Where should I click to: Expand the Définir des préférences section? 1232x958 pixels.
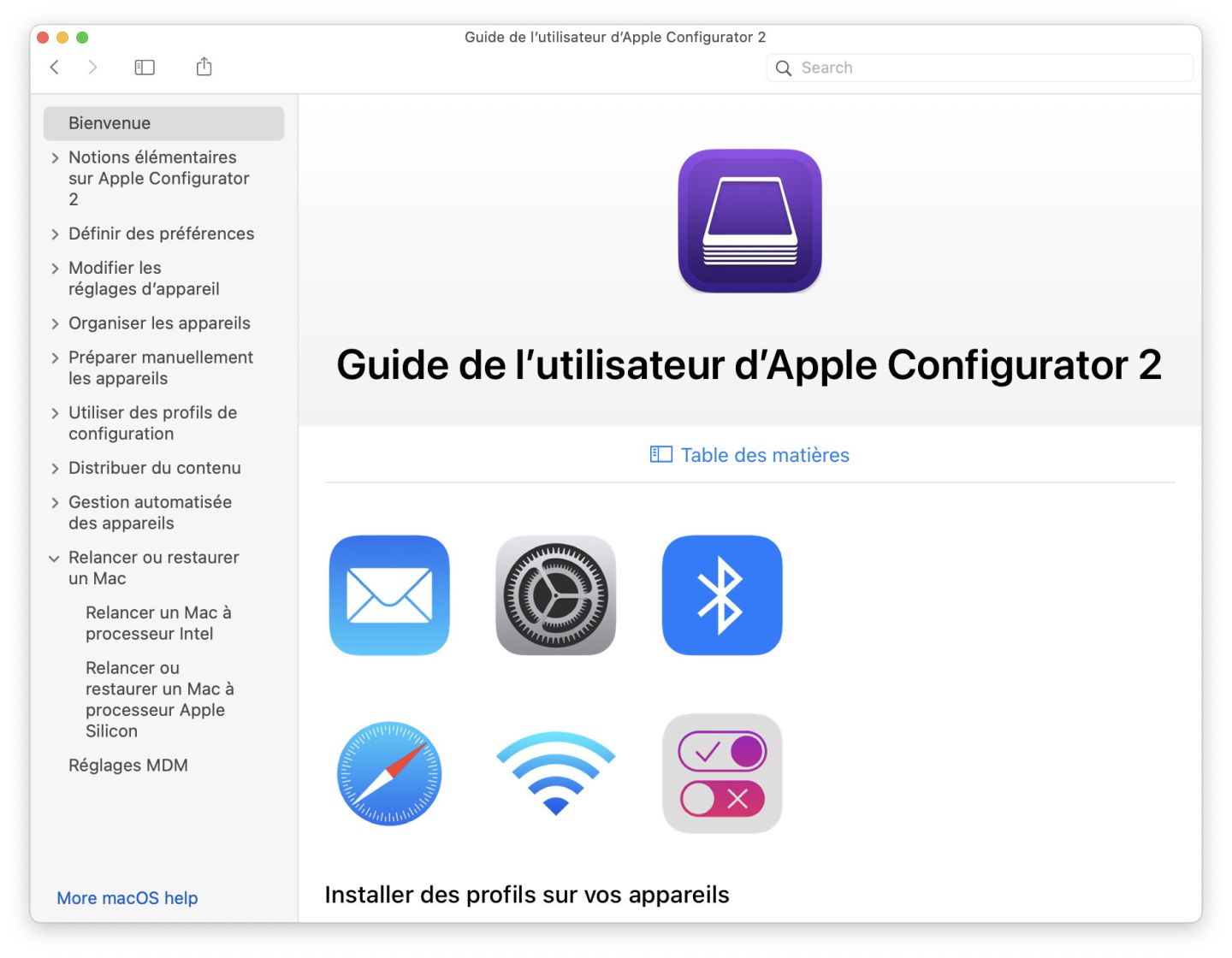click(55, 234)
